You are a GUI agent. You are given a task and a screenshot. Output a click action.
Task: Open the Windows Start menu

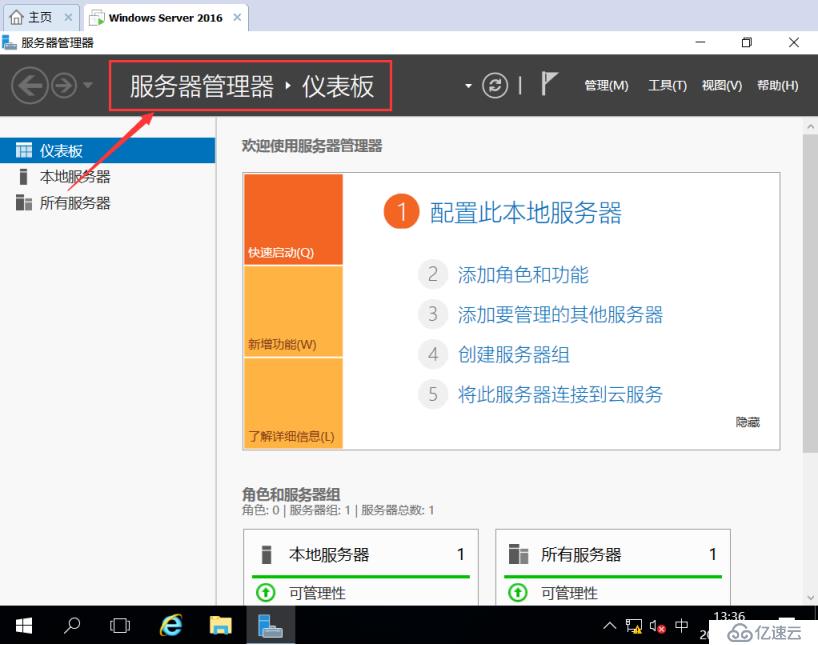(24, 625)
